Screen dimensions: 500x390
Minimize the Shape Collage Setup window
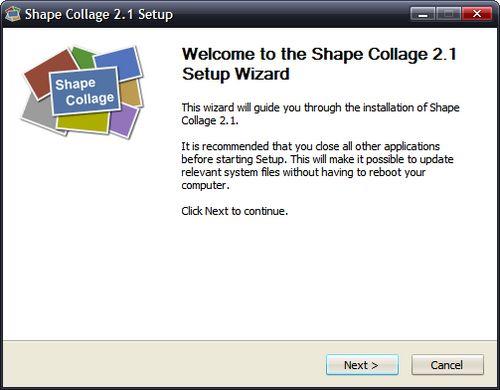click(423, 14)
